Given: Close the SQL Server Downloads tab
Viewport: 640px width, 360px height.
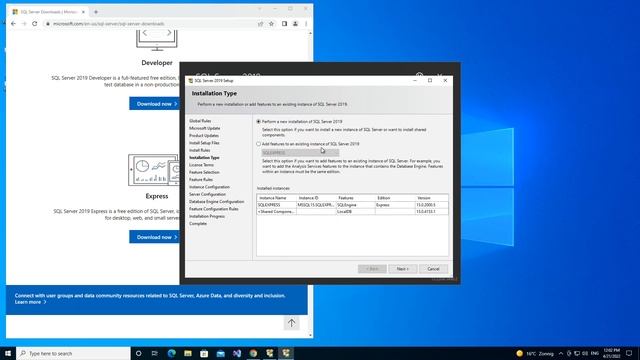Looking at the screenshot, I should 83,12.
